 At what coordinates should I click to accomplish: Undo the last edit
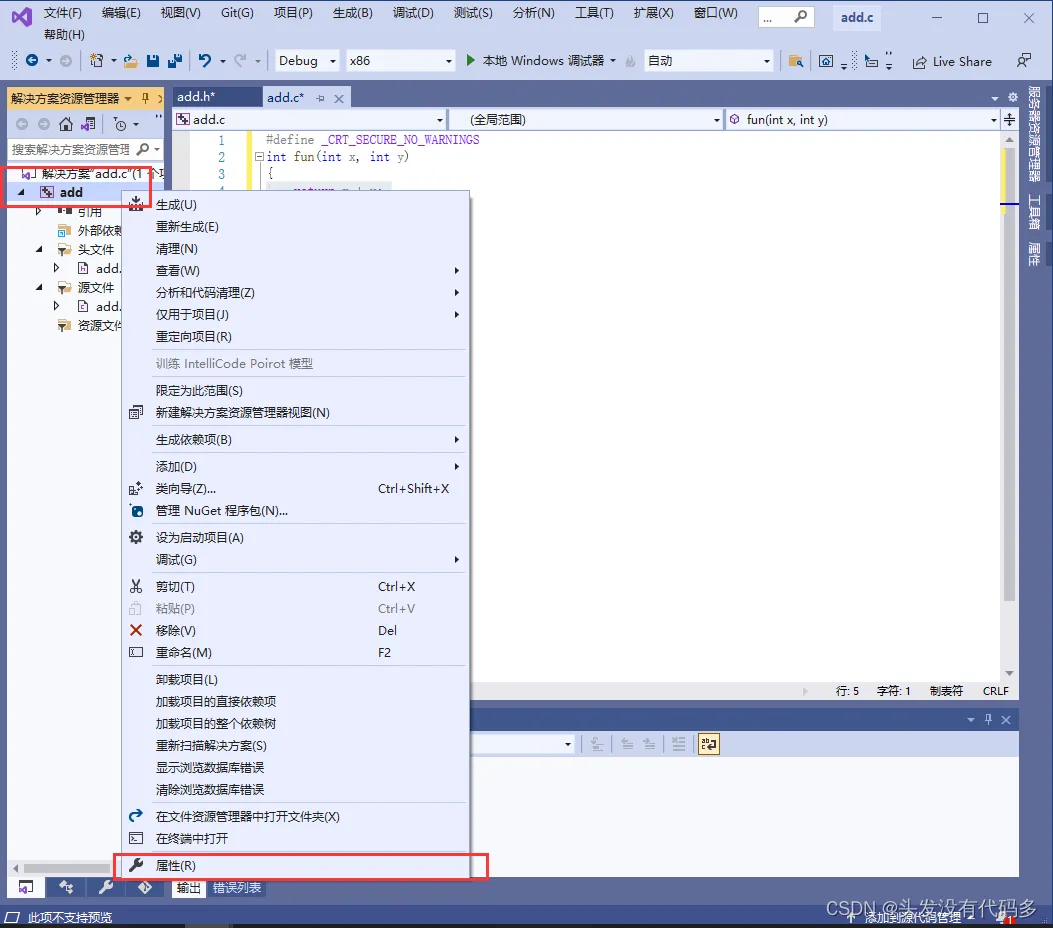pyautogui.click(x=205, y=61)
